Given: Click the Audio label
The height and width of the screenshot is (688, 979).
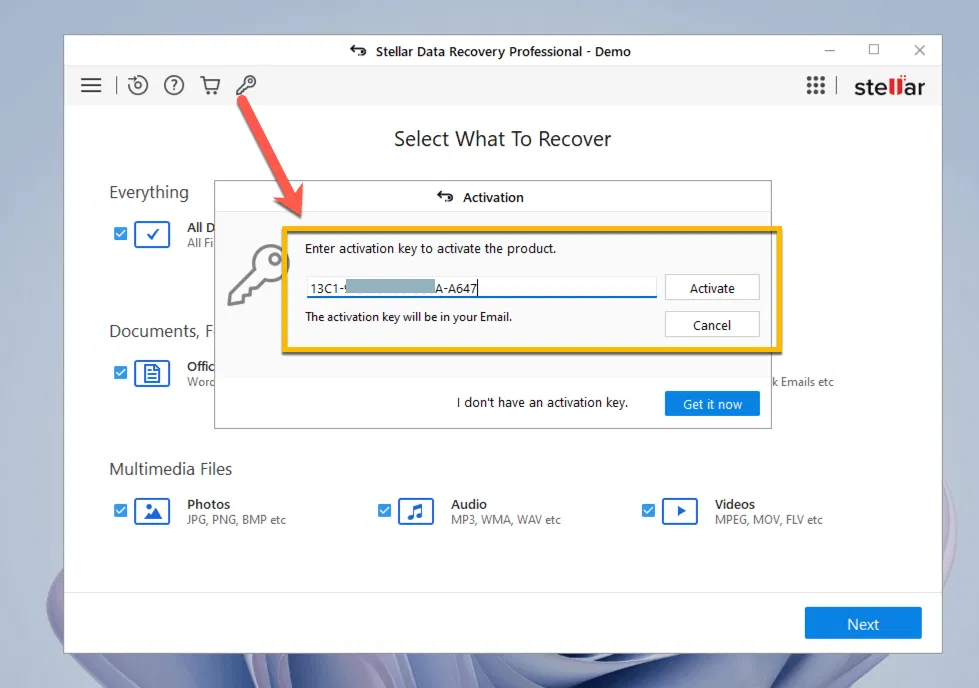Looking at the screenshot, I should click(469, 504).
